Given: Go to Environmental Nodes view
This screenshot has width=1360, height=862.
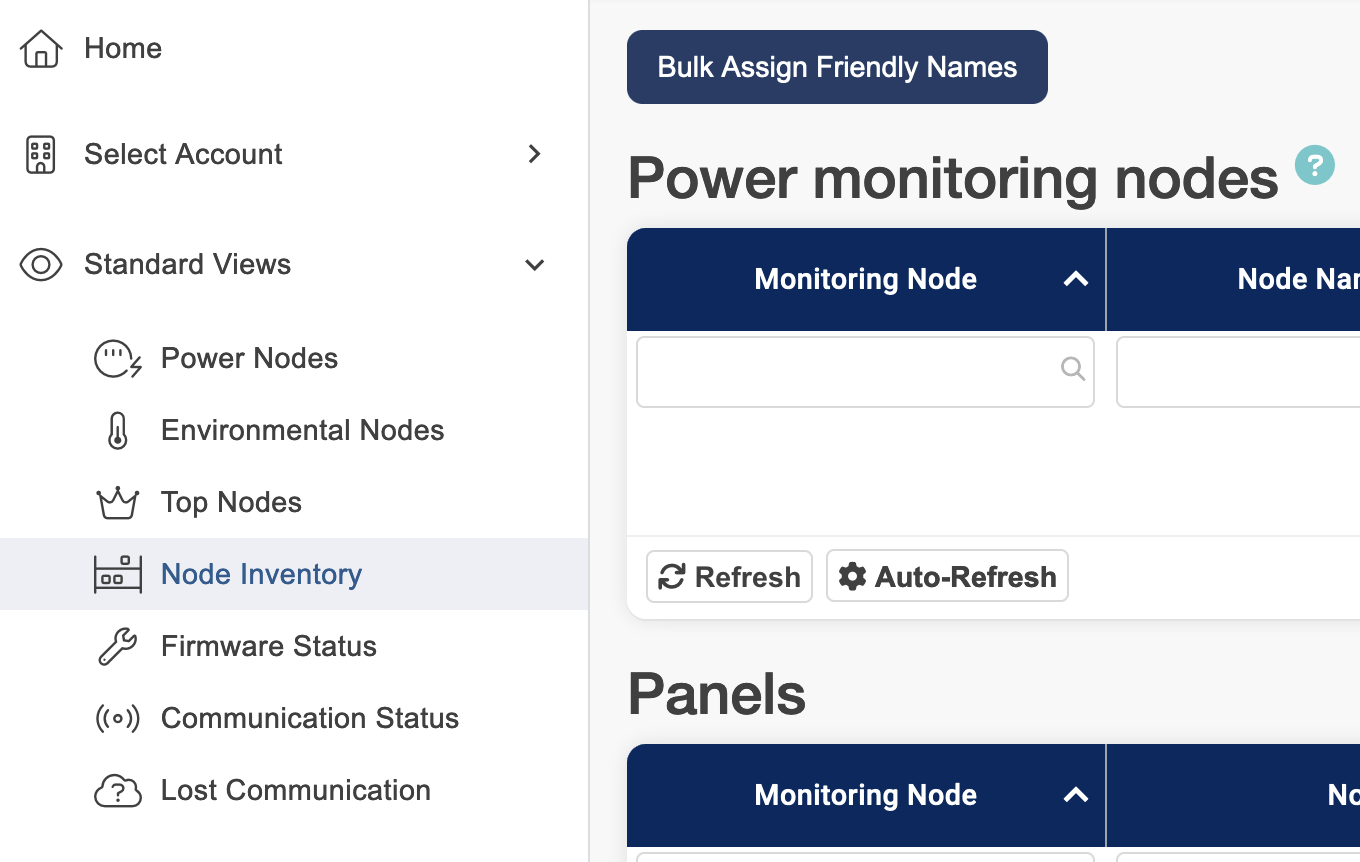Looking at the screenshot, I should (302, 431).
